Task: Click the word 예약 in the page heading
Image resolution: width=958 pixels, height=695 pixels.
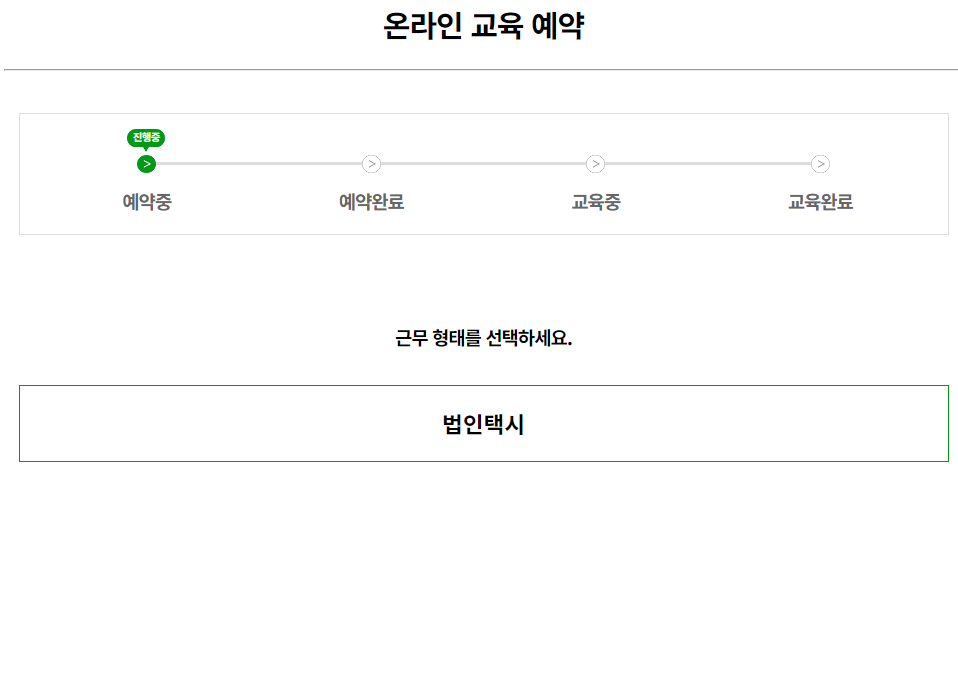Action: click(559, 27)
